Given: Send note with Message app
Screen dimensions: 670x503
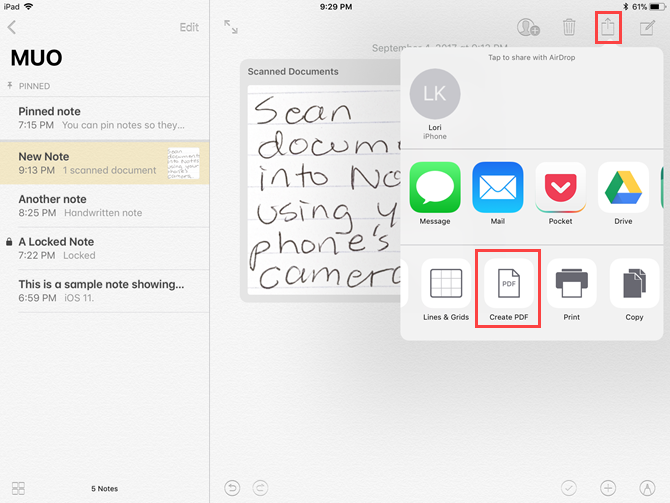Looking at the screenshot, I should tap(435, 193).
